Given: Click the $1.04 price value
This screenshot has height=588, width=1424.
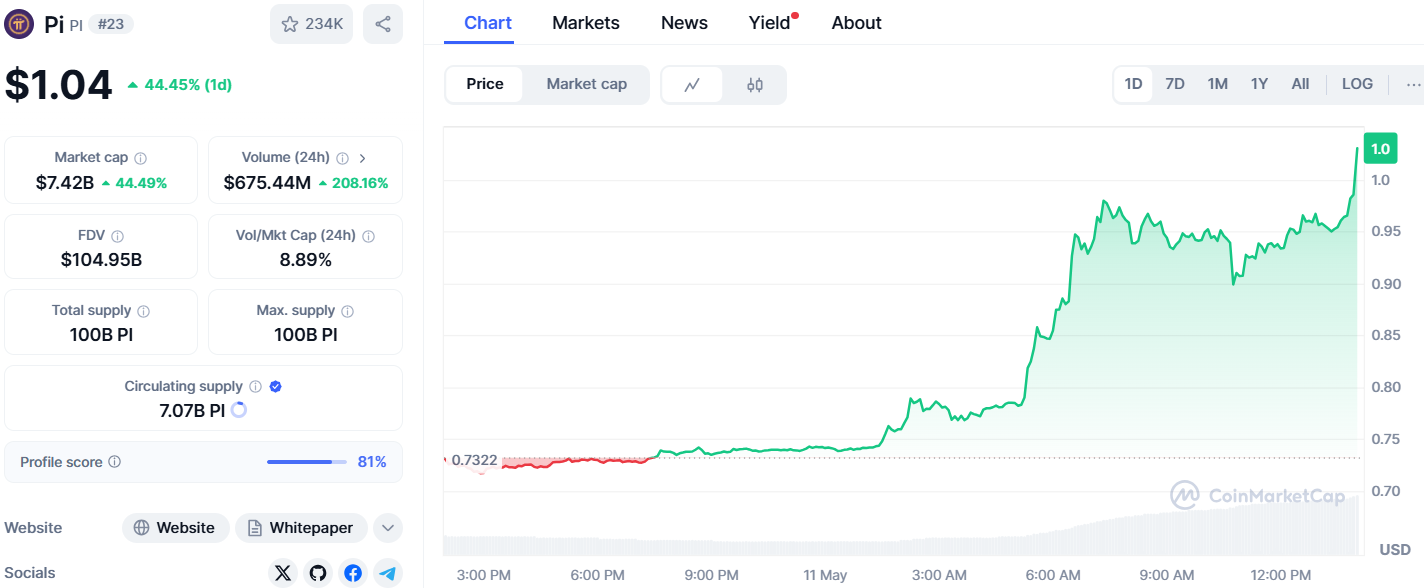Looking at the screenshot, I should coord(58,84).
